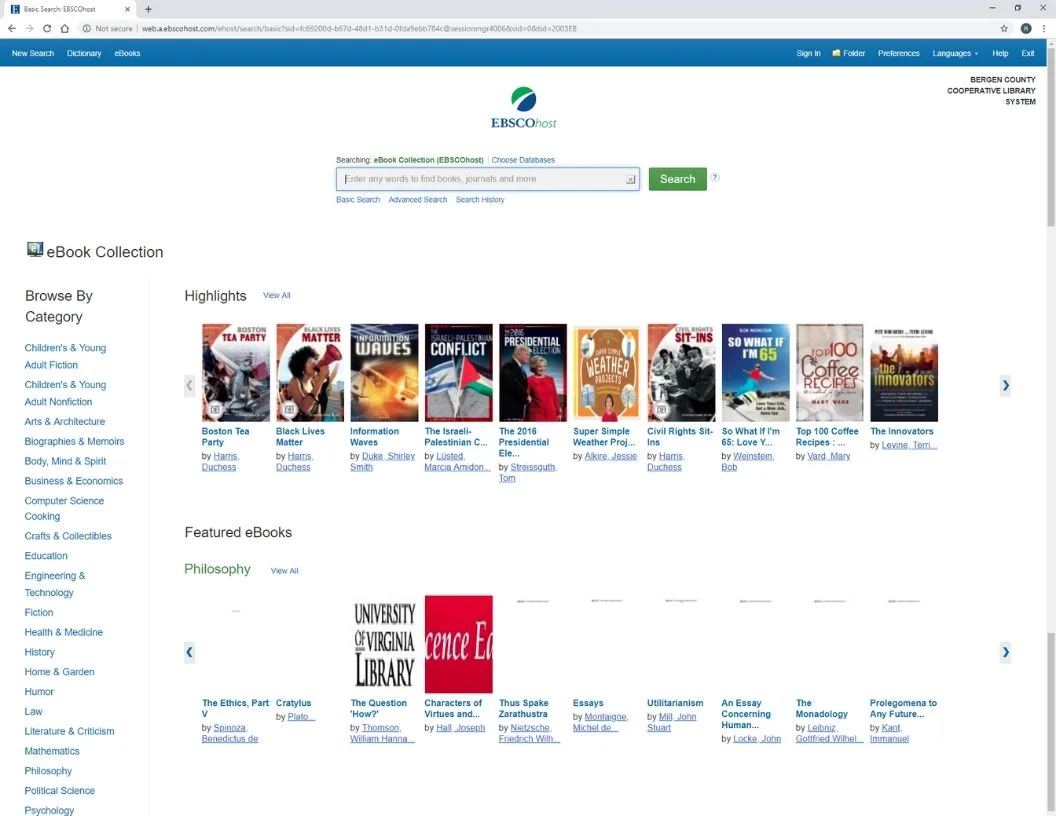This screenshot has height=816, width=1056.
Task: Click the eBook Collection monitor icon
Action: [x=34, y=250]
